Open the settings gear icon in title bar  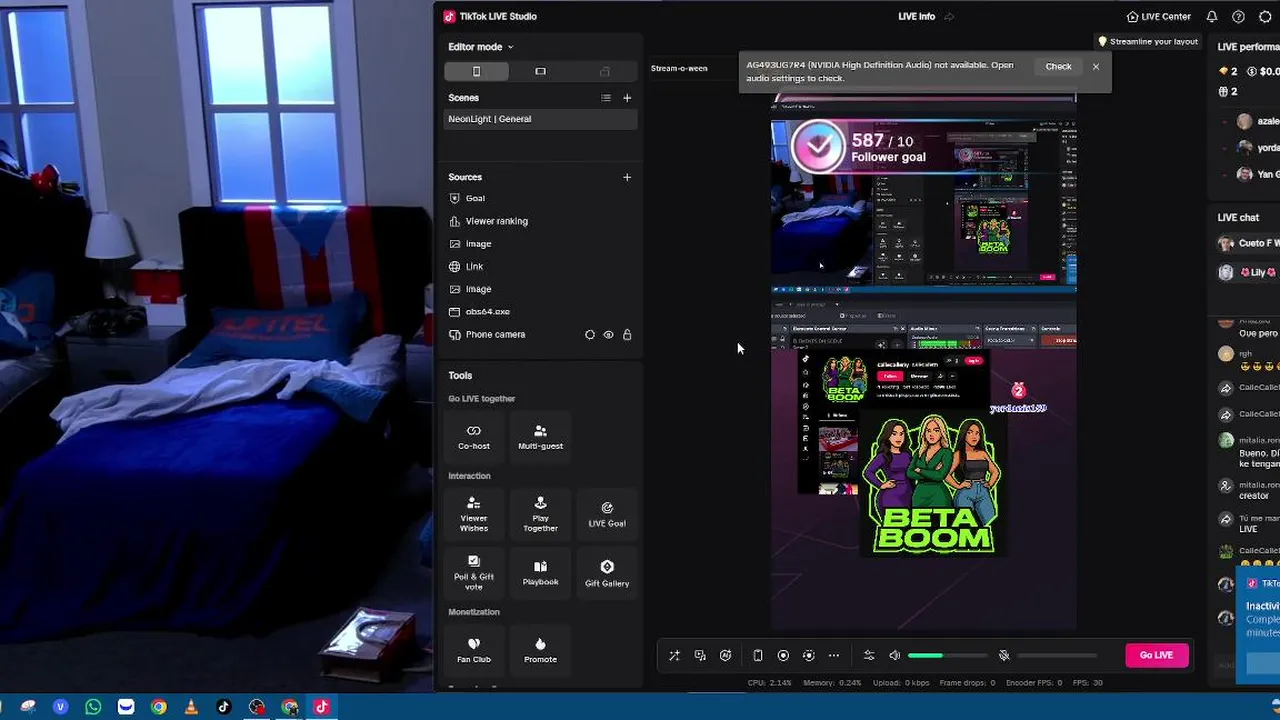point(1265,17)
